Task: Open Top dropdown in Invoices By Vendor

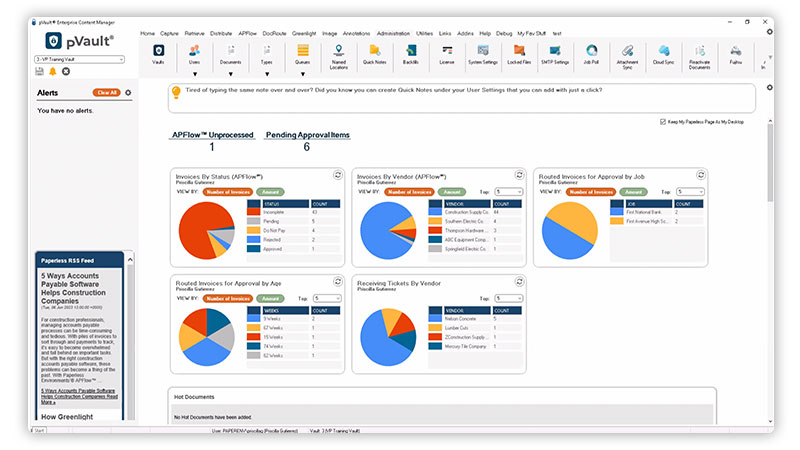Action: (509, 192)
